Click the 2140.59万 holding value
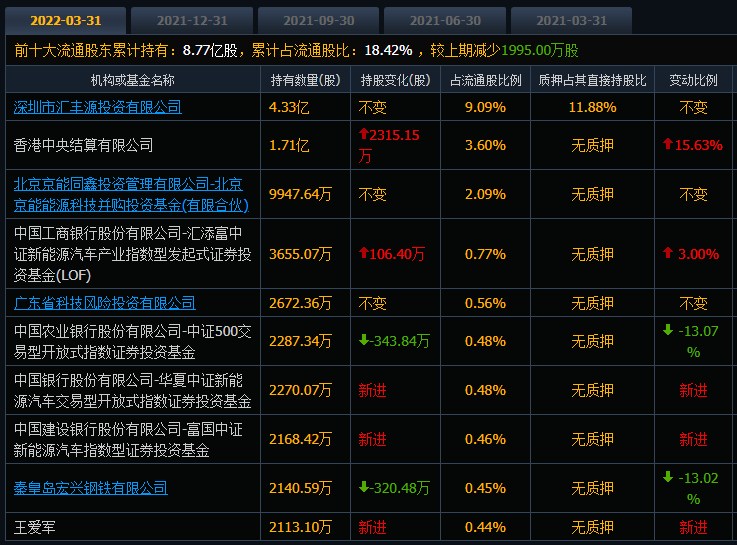This screenshot has height=545, width=737. coord(300,489)
